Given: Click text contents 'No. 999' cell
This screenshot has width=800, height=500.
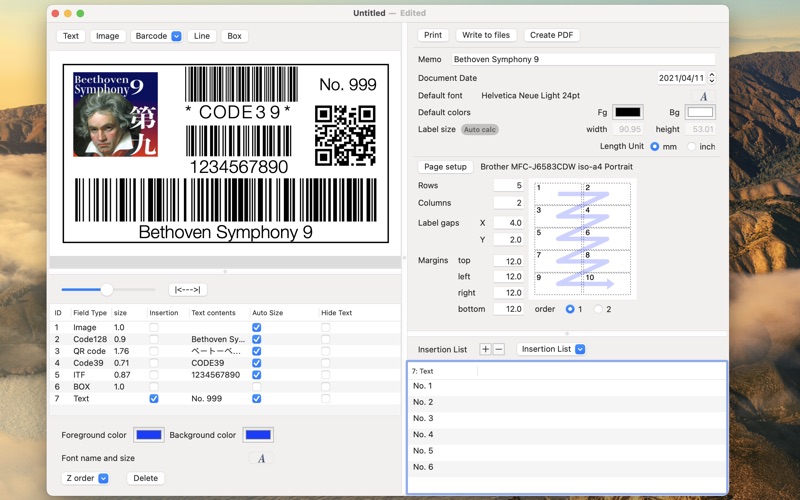Looking at the screenshot, I should pos(207,398).
